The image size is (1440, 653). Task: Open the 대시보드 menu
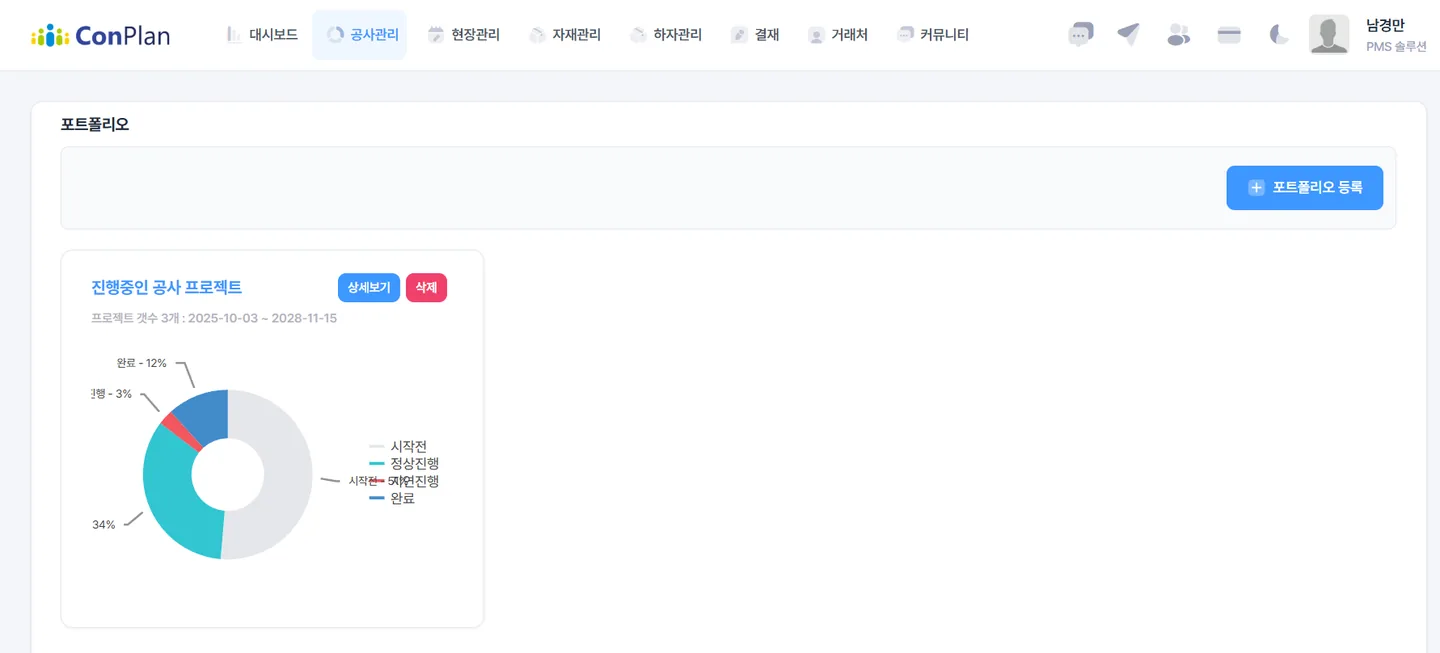click(x=262, y=35)
